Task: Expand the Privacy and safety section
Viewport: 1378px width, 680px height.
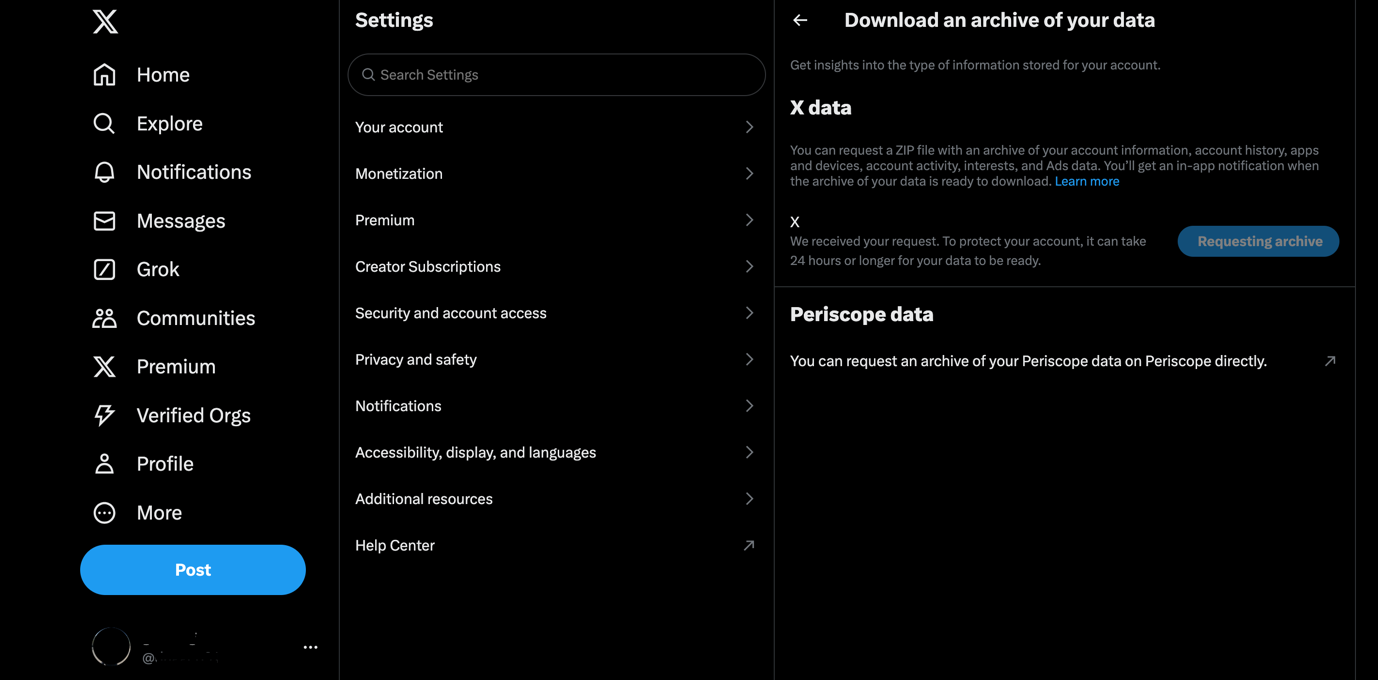Action: [555, 360]
